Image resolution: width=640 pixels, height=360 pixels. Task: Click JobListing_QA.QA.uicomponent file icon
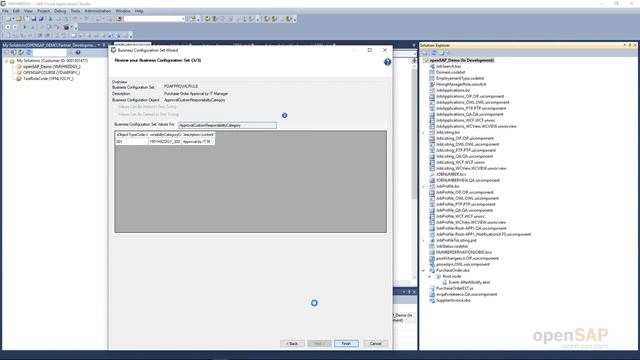click(x=432, y=156)
